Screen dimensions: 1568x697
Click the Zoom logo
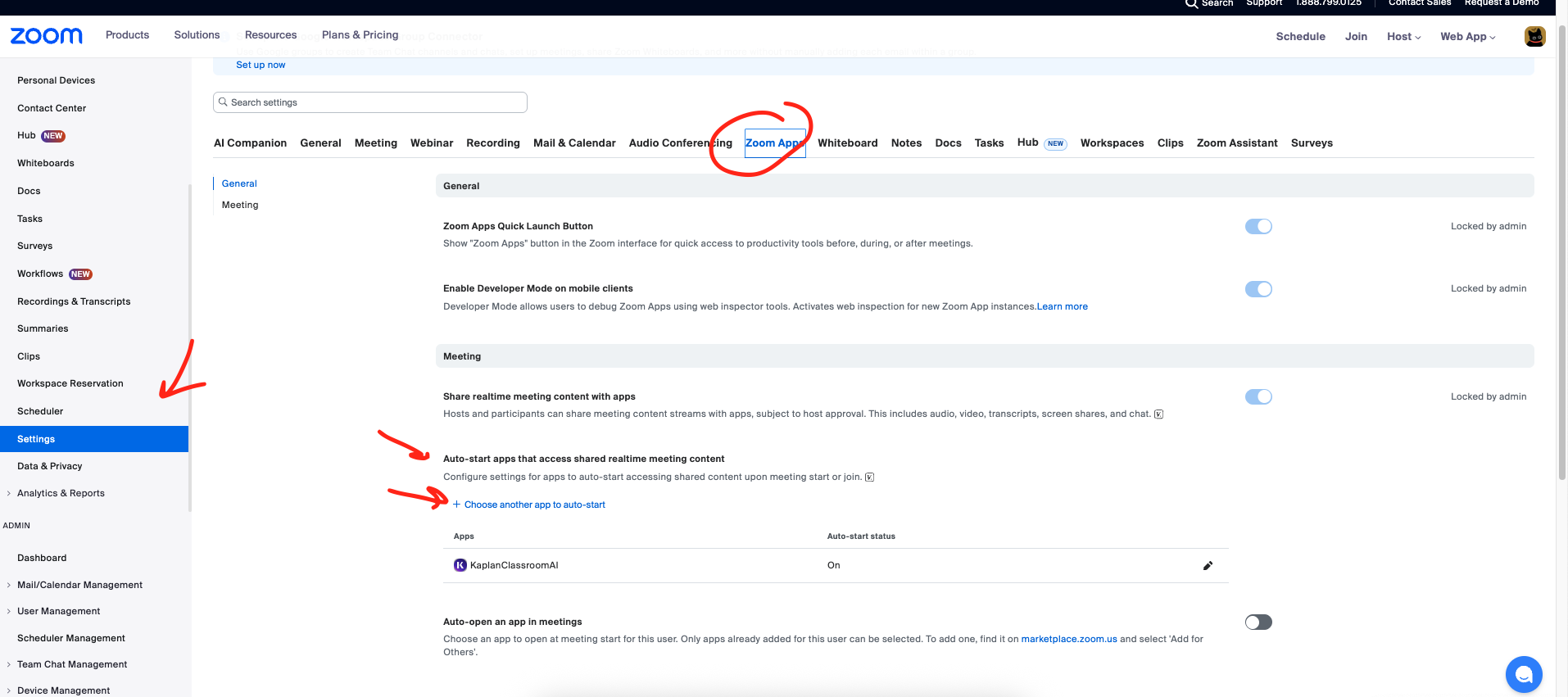47,36
